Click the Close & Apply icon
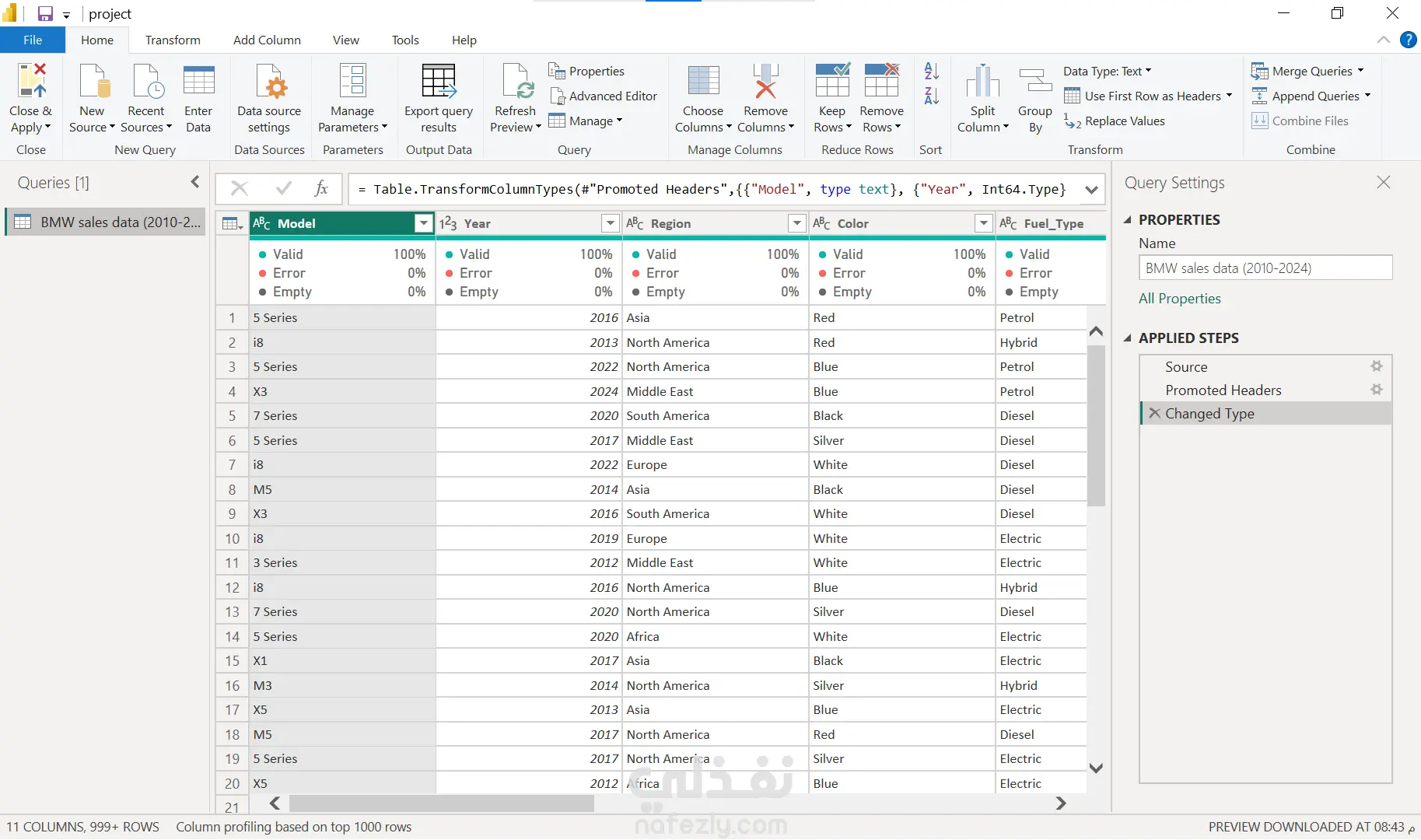The image size is (1421, 840). (x=31, y=80)
